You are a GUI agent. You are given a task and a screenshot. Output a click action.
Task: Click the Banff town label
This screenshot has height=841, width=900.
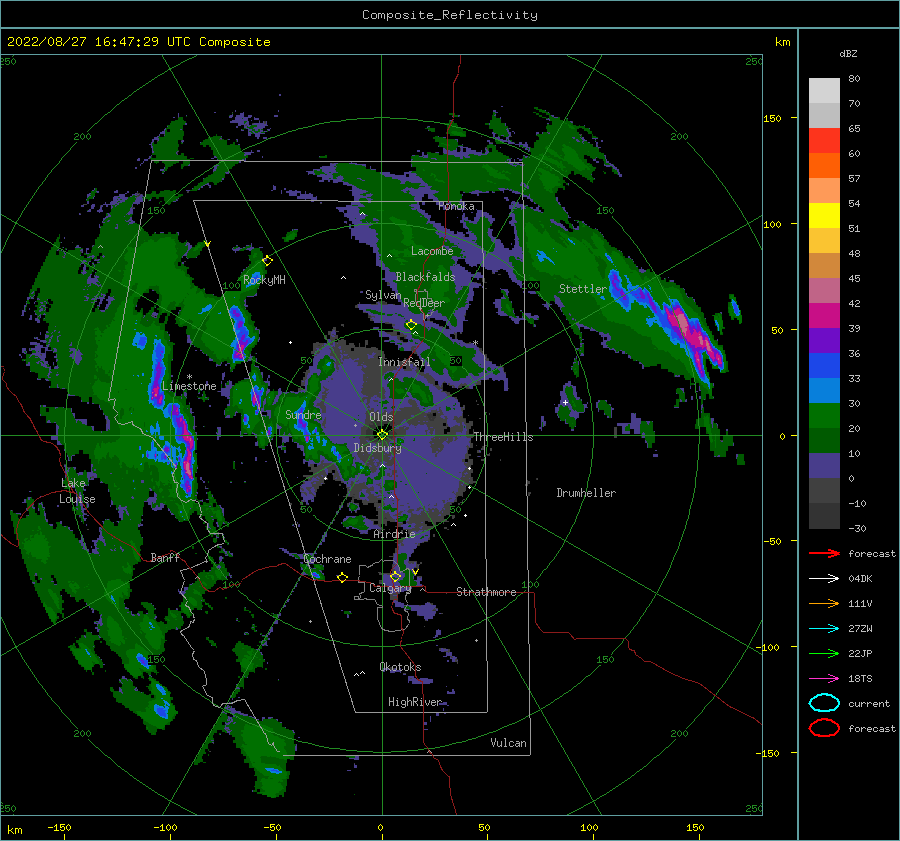click(165, 557)
